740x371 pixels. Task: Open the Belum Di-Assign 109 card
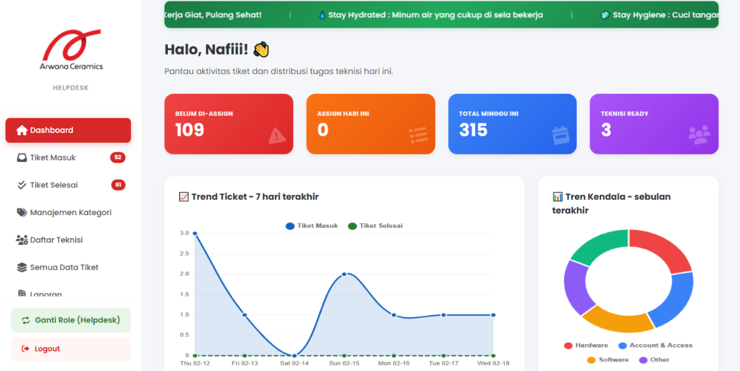pyautogui.click(x=229, y=124)
